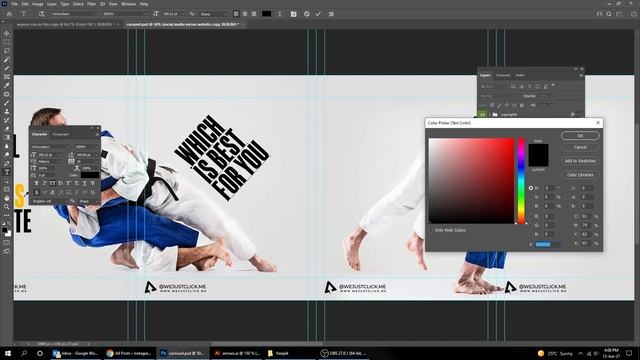640x360 pixels.
Task: Click the Home icon in options bar
Action: [x=9, y=14]
